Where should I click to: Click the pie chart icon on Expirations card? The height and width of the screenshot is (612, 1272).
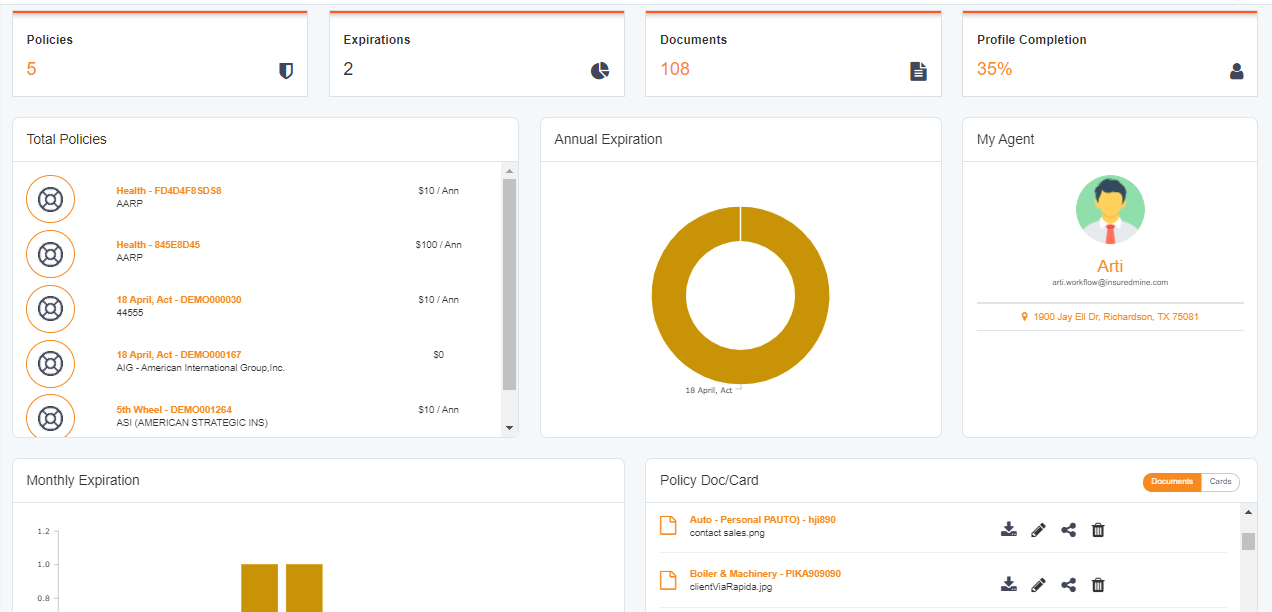click(x=599, y=71)
